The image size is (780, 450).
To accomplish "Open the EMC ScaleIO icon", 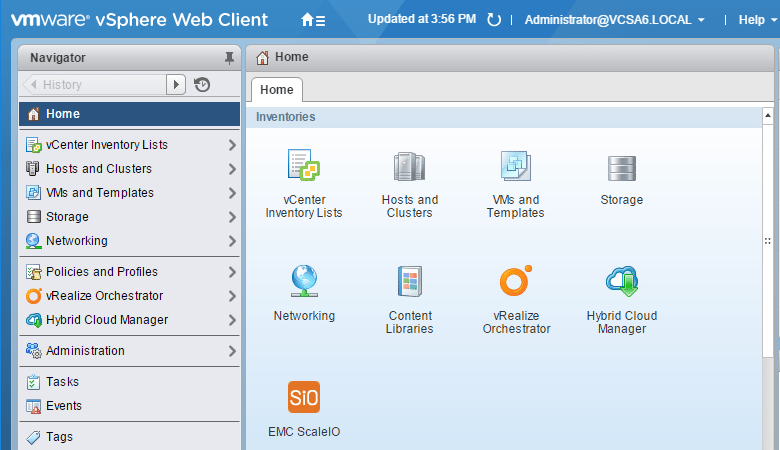I will click(304, 397).
